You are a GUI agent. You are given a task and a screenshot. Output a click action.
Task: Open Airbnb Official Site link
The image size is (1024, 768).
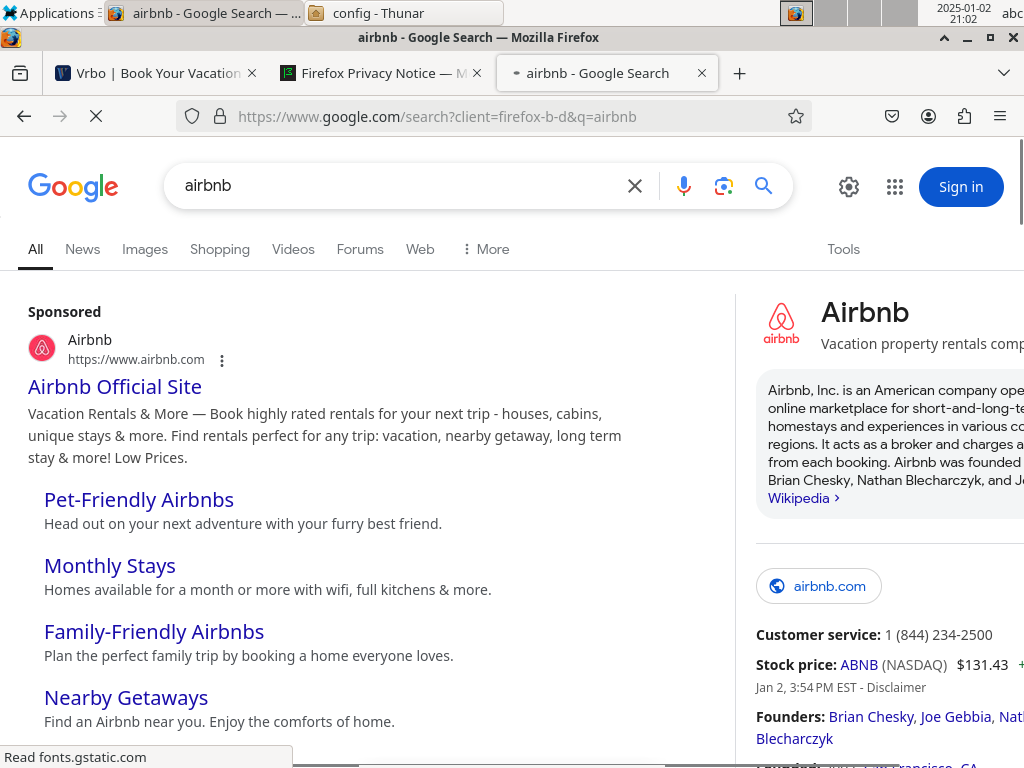115,387
